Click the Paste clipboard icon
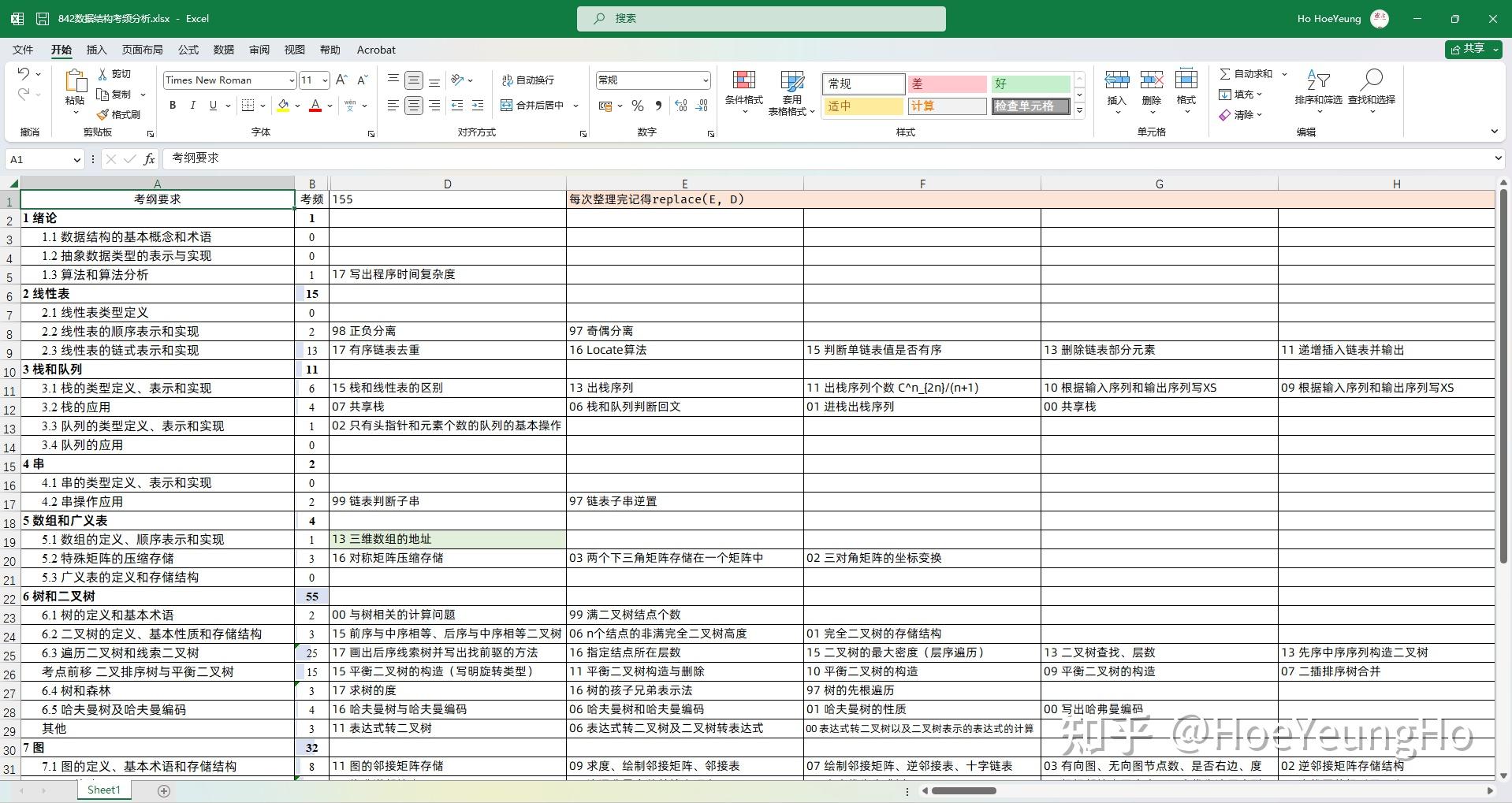This screenshot has width=1512, height=803. pos(75,80)
